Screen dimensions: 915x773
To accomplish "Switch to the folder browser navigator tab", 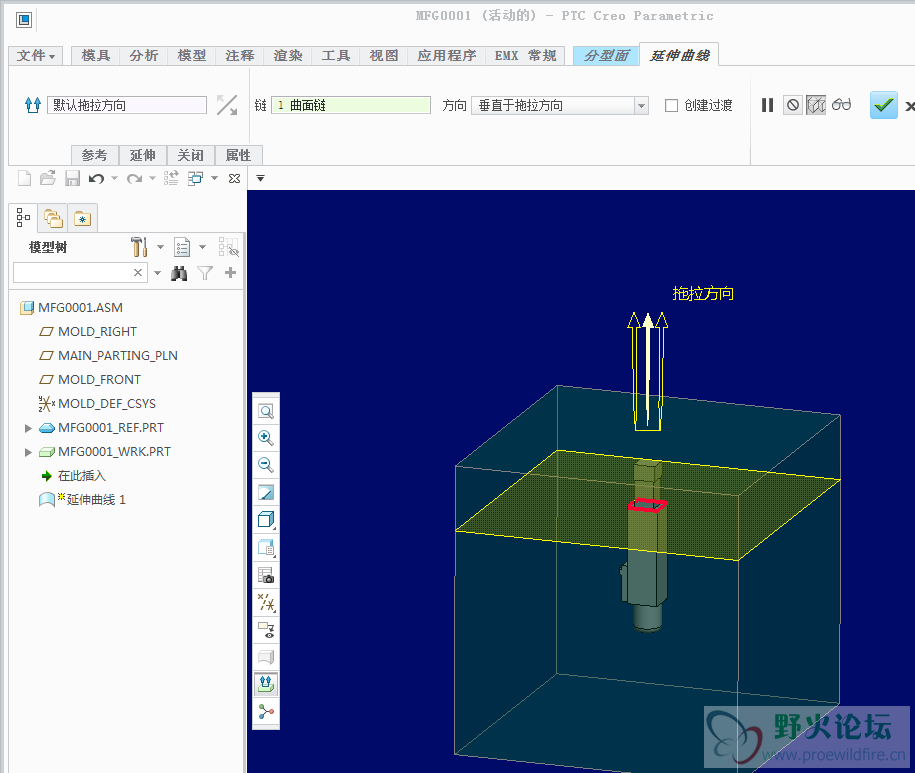I will (x=53, y=219).
